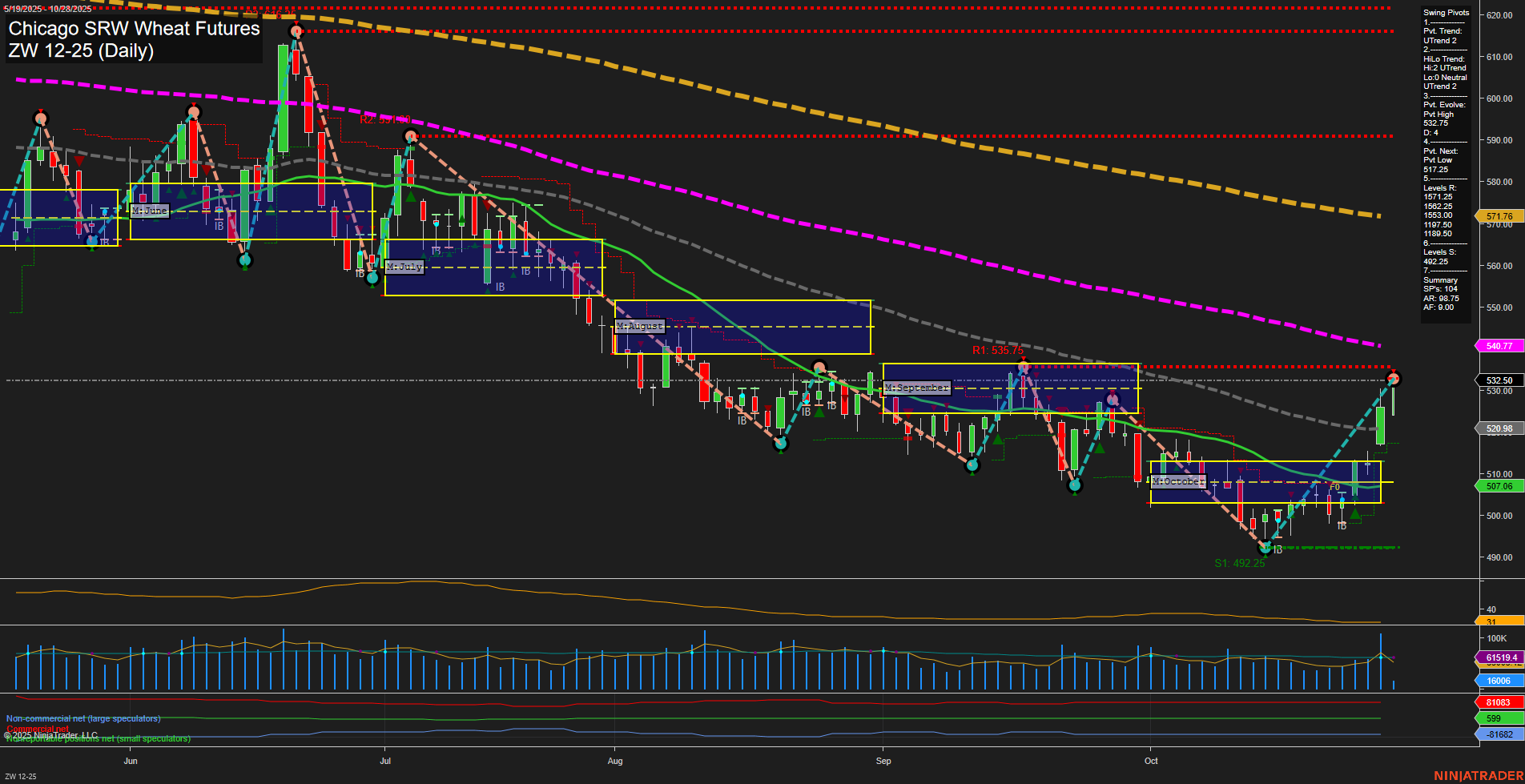Click the M:October range box label

[x=1177, y=481]
